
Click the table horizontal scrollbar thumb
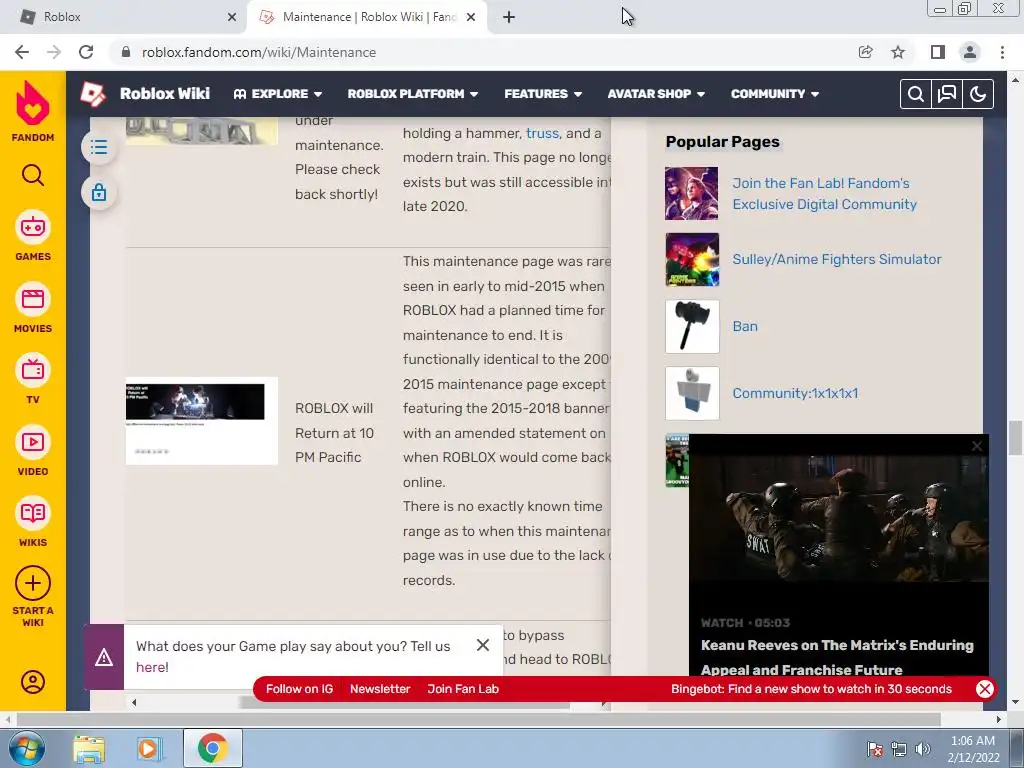405,703
